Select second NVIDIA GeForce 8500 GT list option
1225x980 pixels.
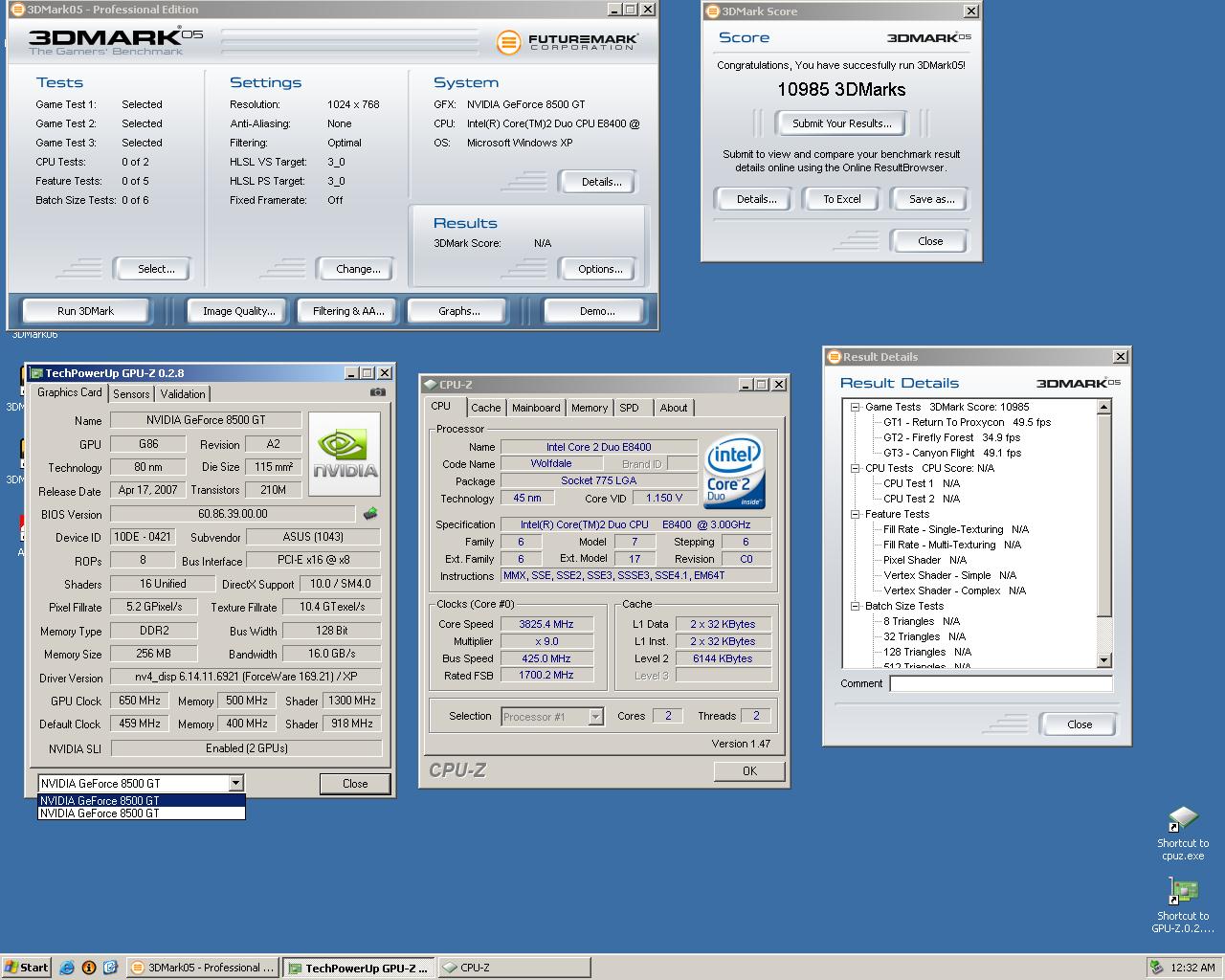142,813
